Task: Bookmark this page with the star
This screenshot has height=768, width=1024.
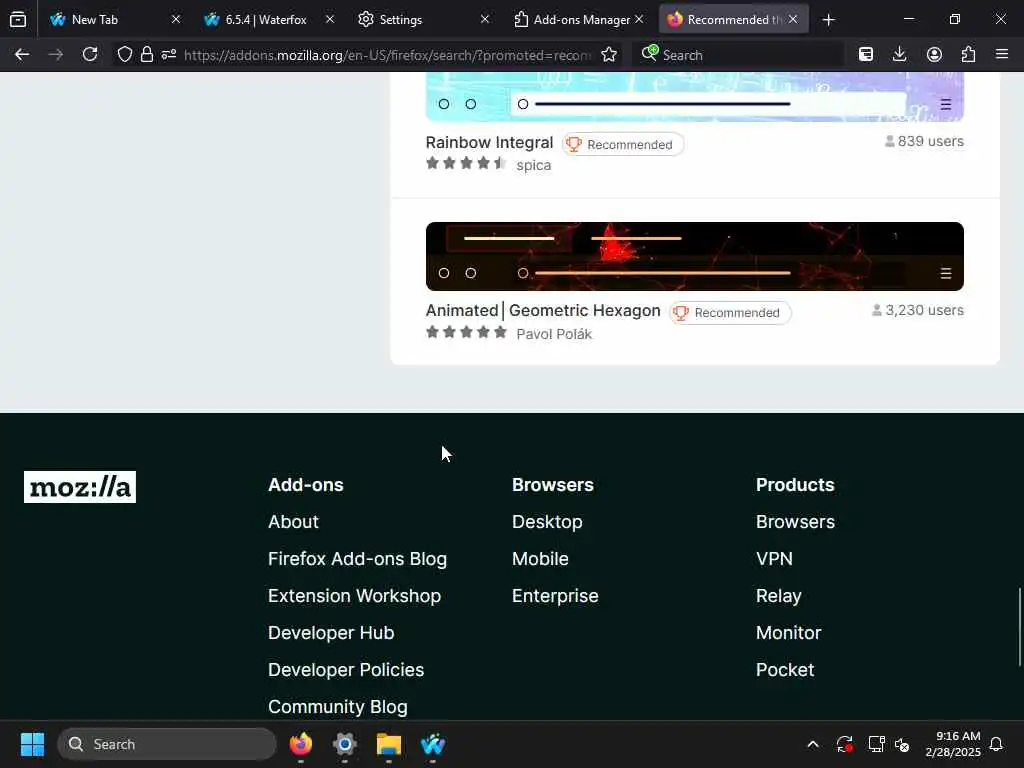Action: pos(609,55)
